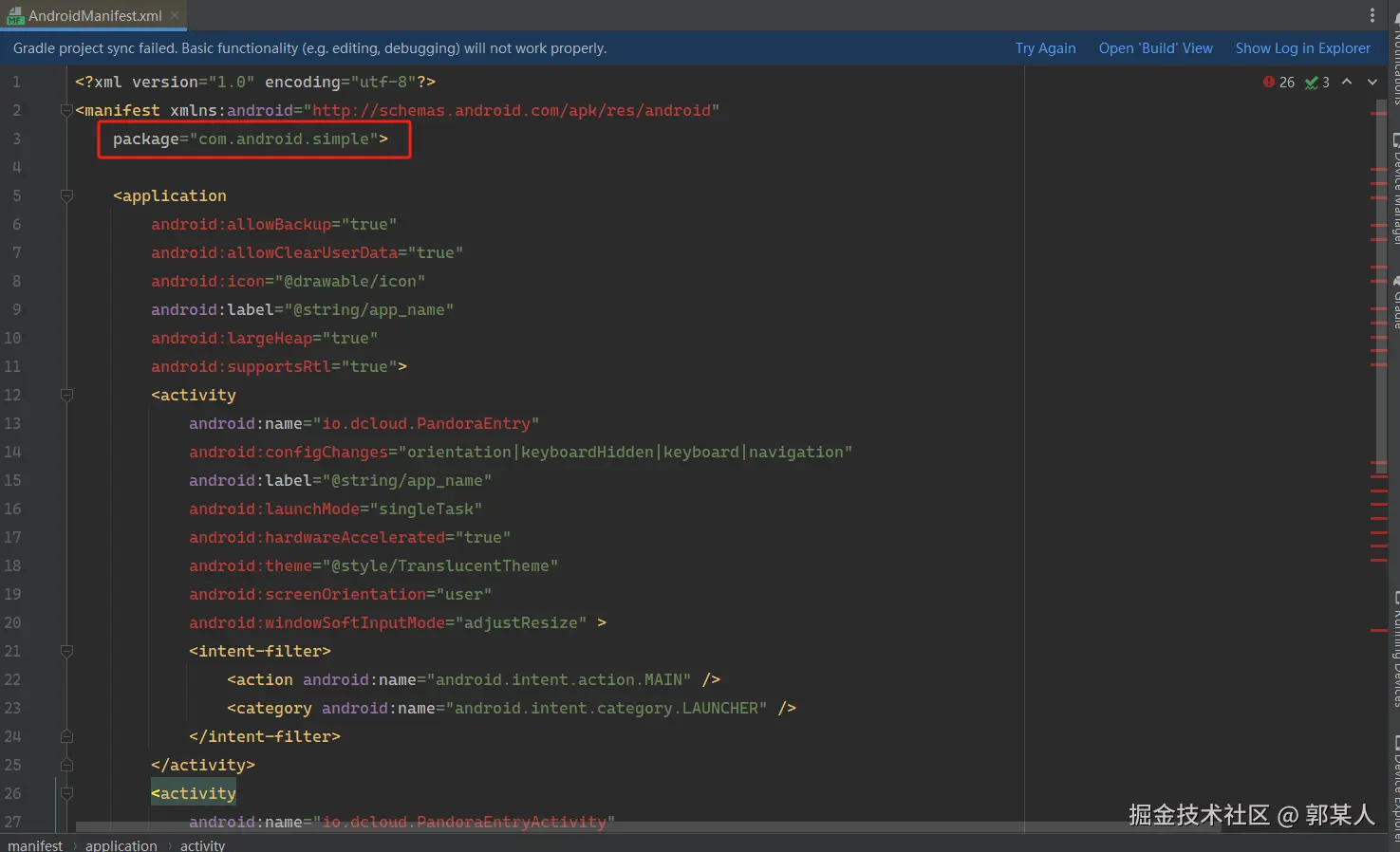Click the package="com.android.simple" attribute text
The width and height of the screenshot is (1400, 852).
tap(251, 139)
